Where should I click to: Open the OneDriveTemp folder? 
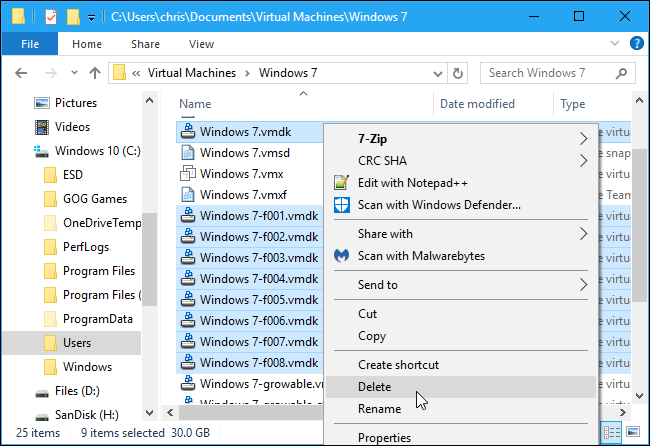coord(92,223)
